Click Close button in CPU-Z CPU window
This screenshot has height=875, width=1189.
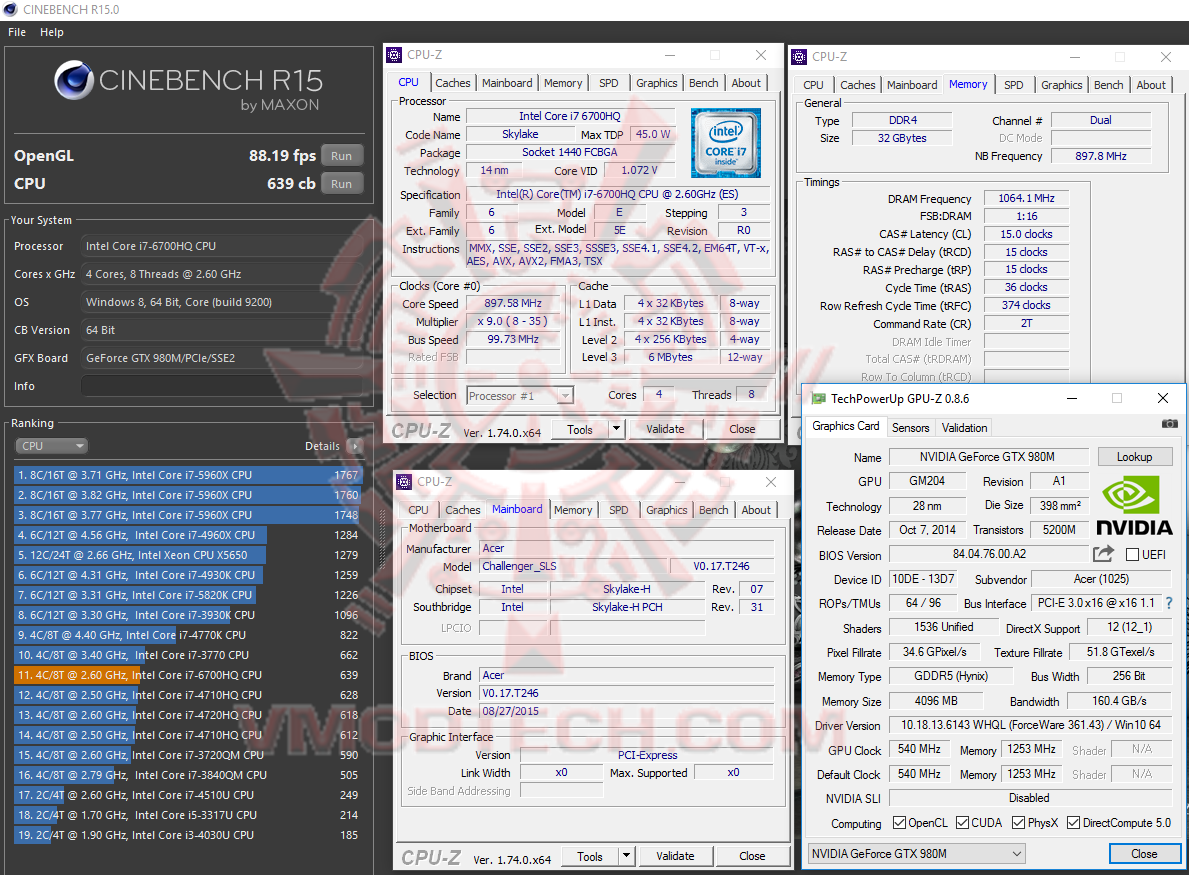pos(742,429)
